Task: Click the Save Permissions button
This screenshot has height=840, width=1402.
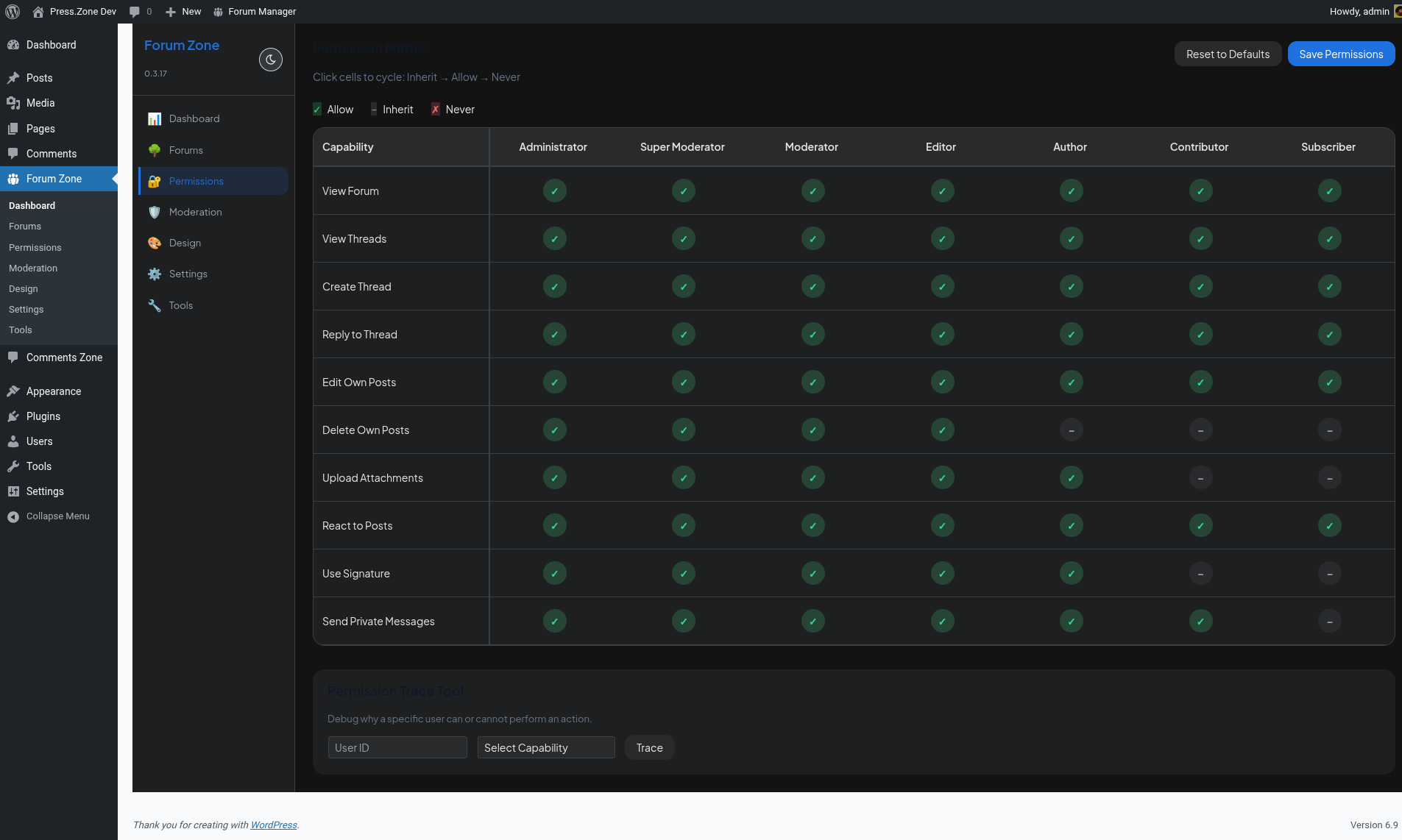Action: point(1341,54)
